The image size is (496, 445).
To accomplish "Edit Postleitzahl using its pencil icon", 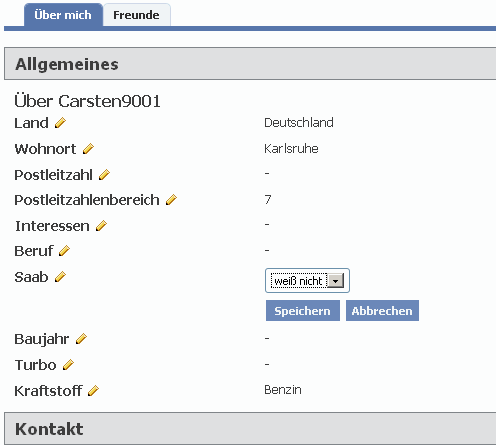I will point(104,175).
